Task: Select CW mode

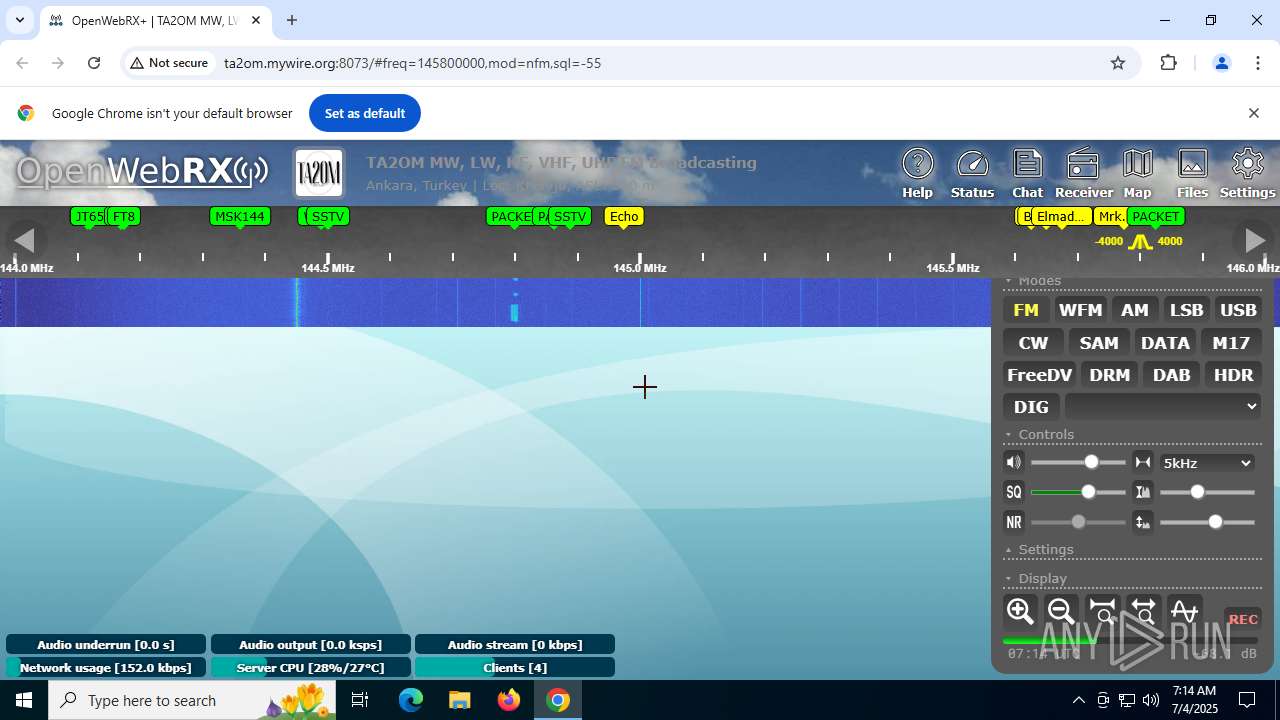Action: pos(1033,343)
